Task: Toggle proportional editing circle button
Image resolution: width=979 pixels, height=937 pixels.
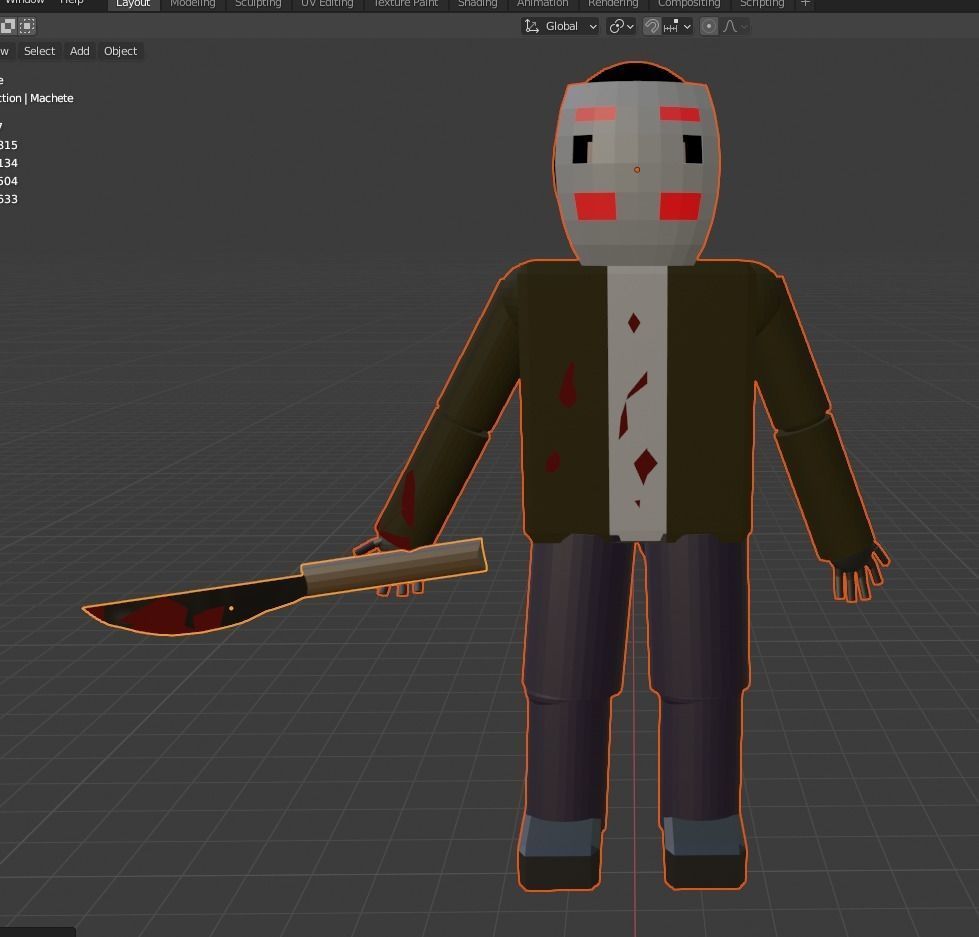Action: pyautogui.click(x=709, y=26)
